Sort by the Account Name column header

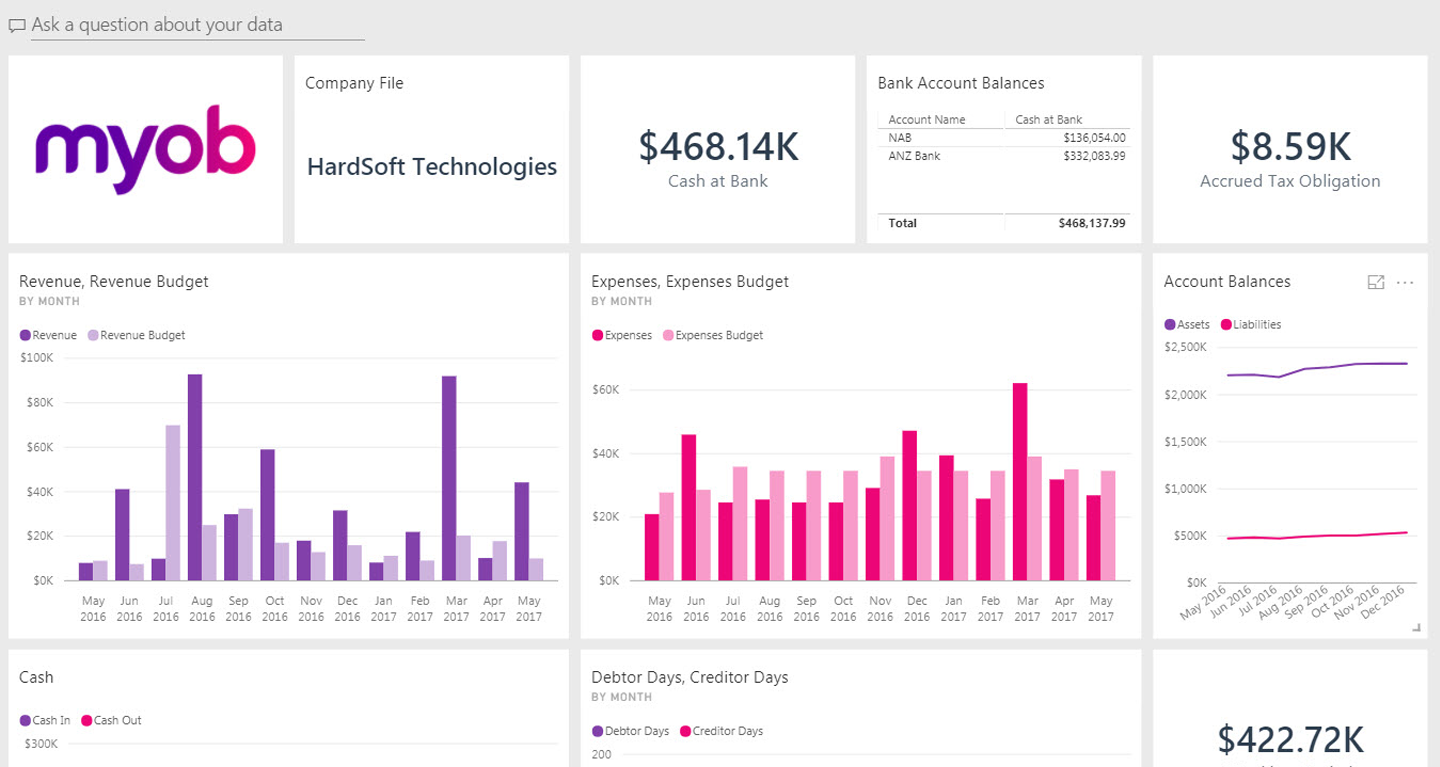click(927, 120)
